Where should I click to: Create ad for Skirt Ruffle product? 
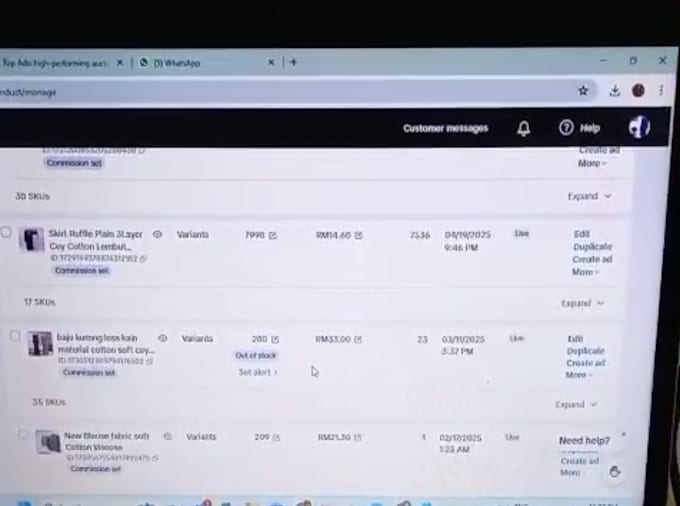pyautogui.click(x=592, y=259)
